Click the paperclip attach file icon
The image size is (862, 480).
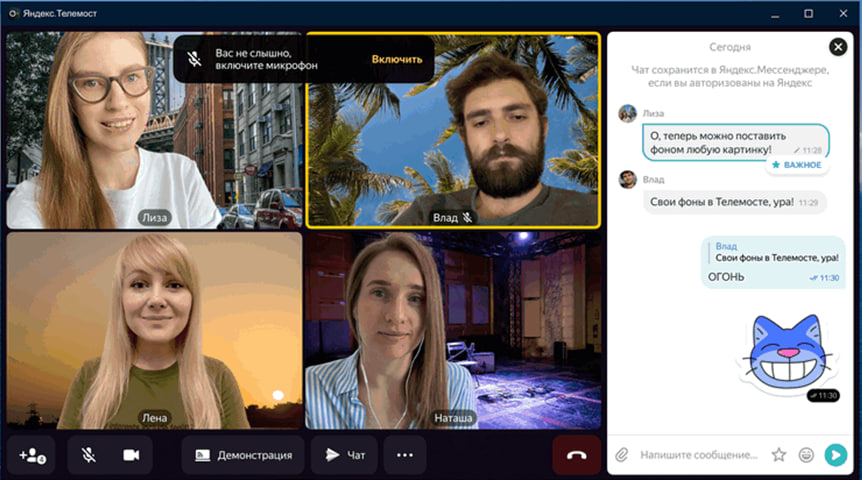pyautogui.click(x=621, y=455)
